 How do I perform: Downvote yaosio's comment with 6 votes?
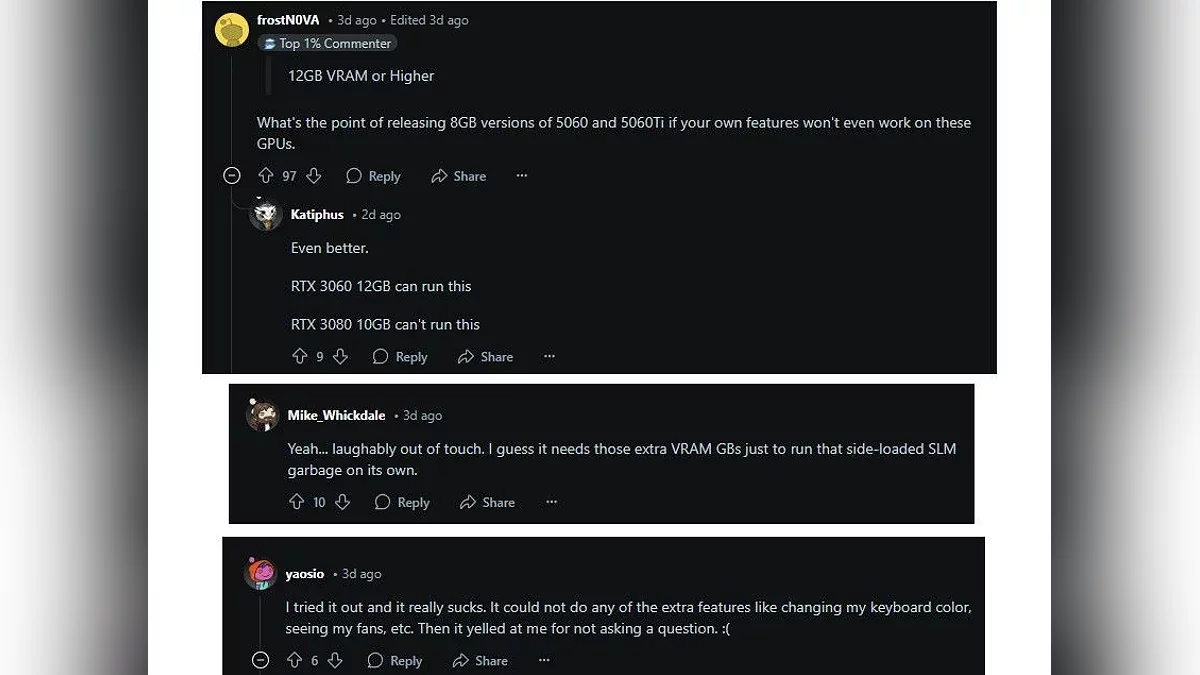335,660
